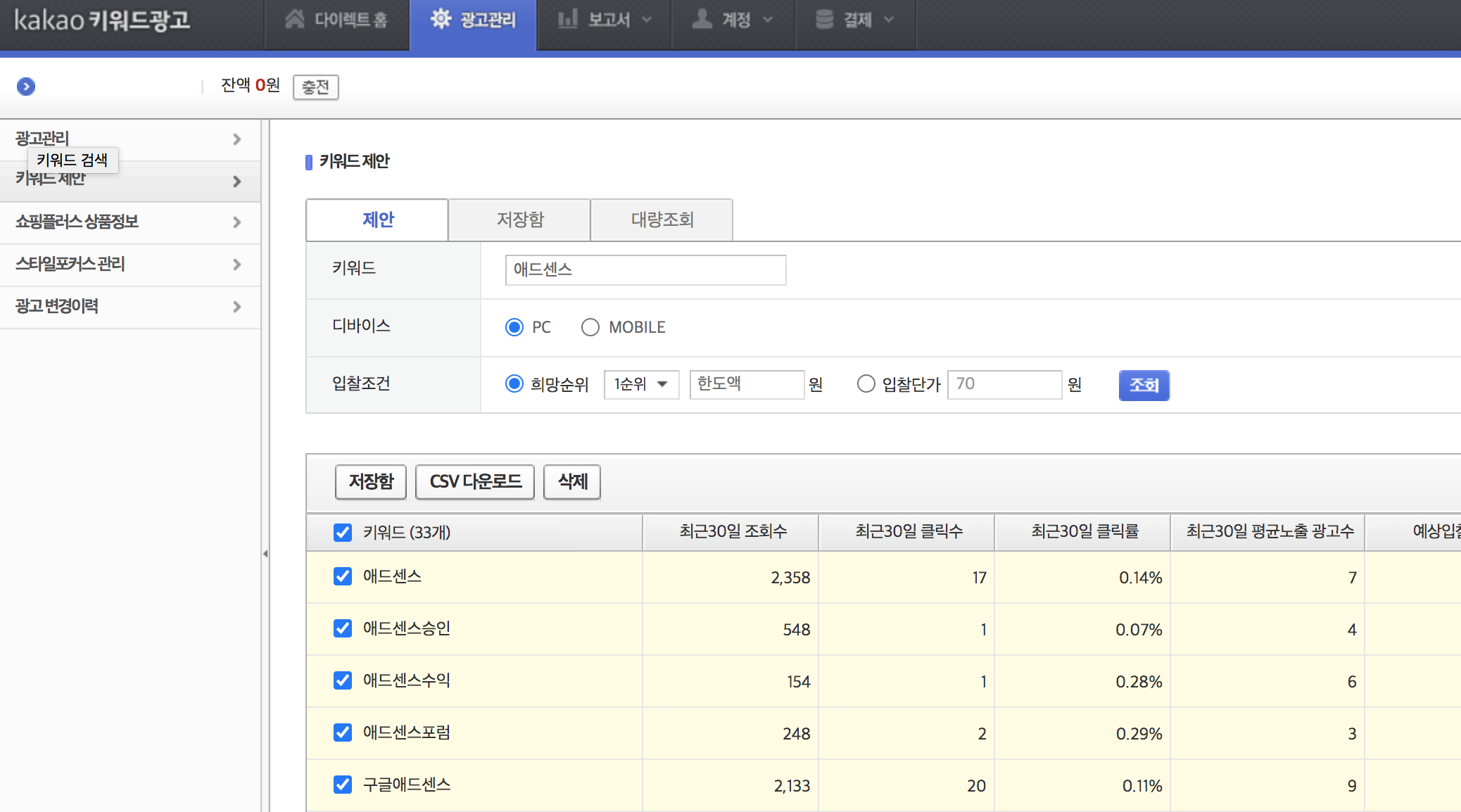Click the CSV 다운로드 button
The height and width of the screenshot is (812, 1461).
click(475, 482)
